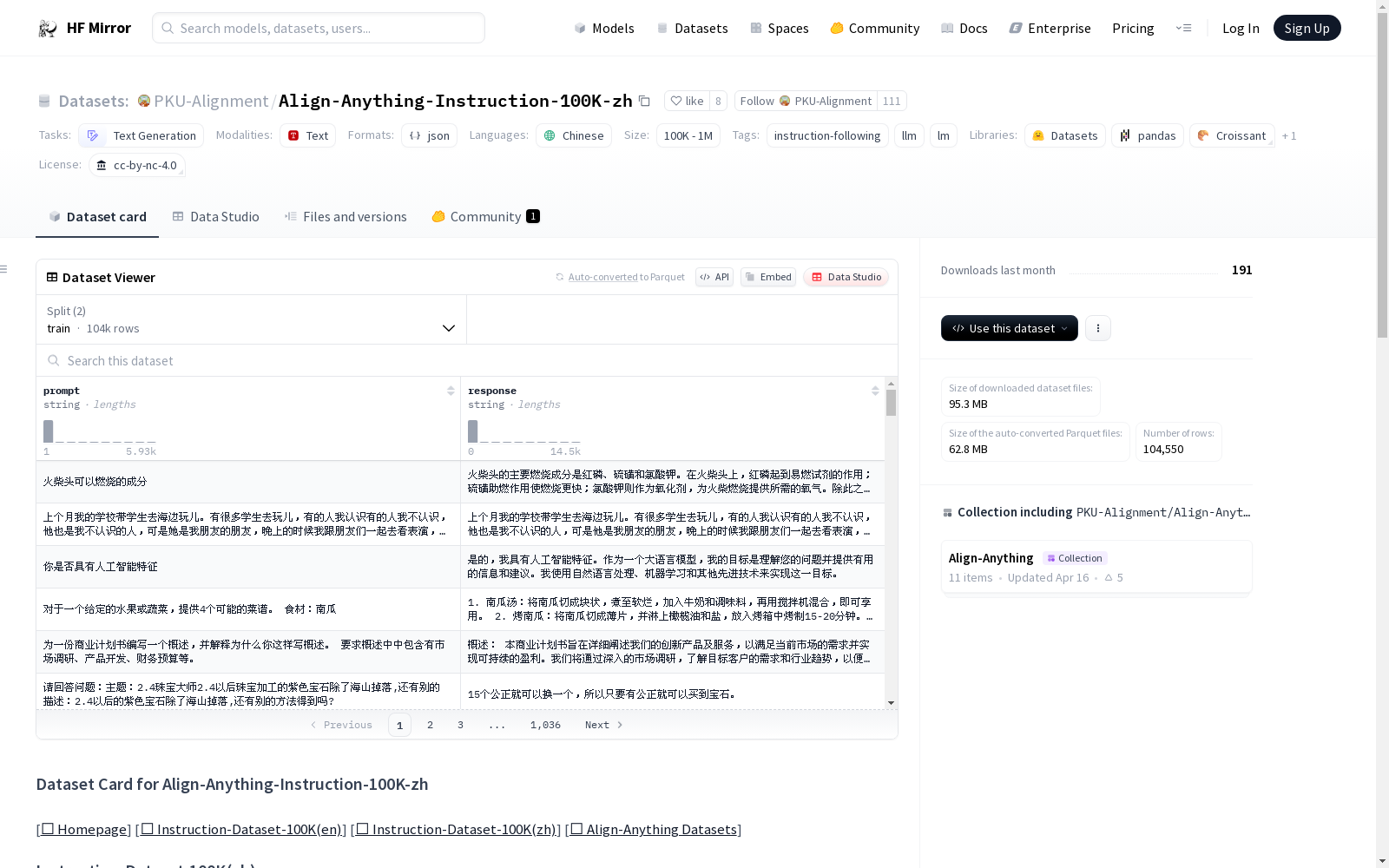Select the Text modality tag
Viewport: 1389px width, 868px height.
[x=307, y=135]
